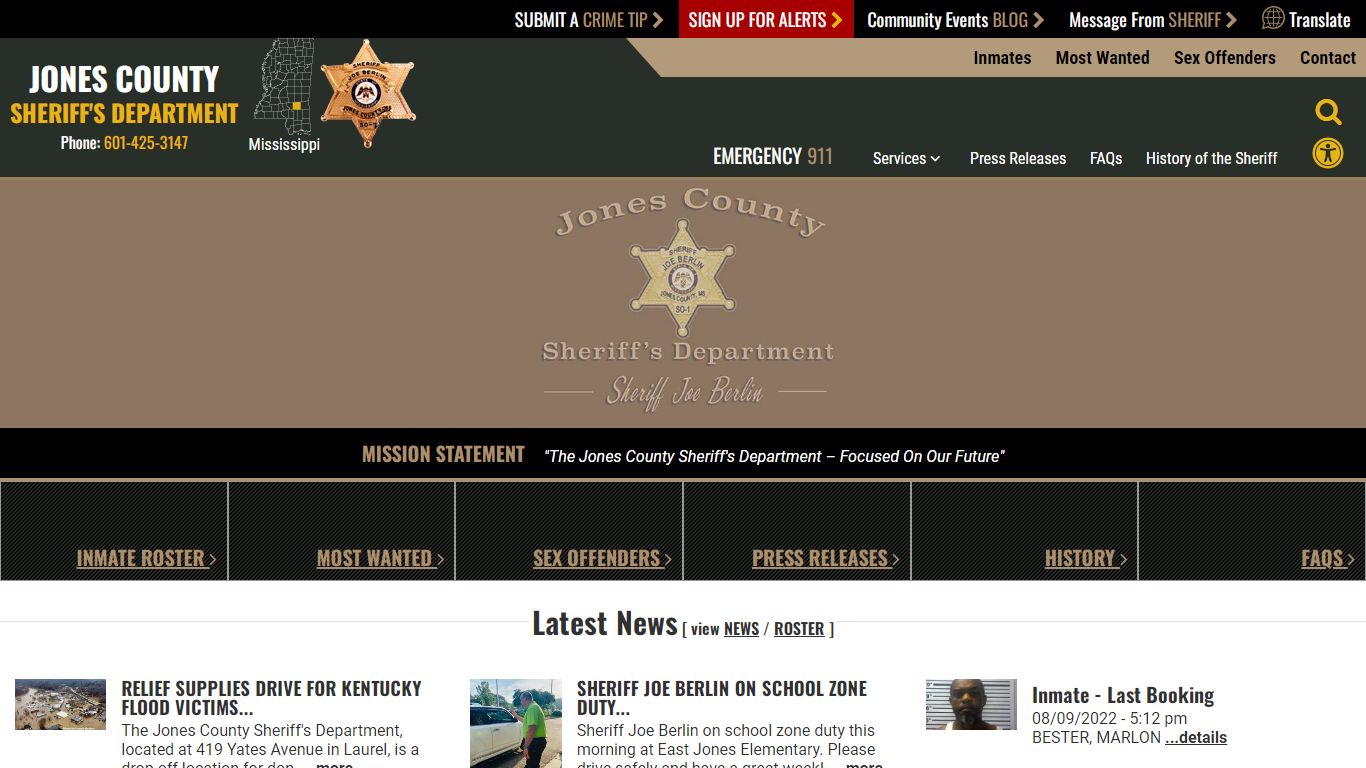Open Sheriff Joe Berlin school zone headline
Screen dimensions: 1366x768
tap(722, 698)
